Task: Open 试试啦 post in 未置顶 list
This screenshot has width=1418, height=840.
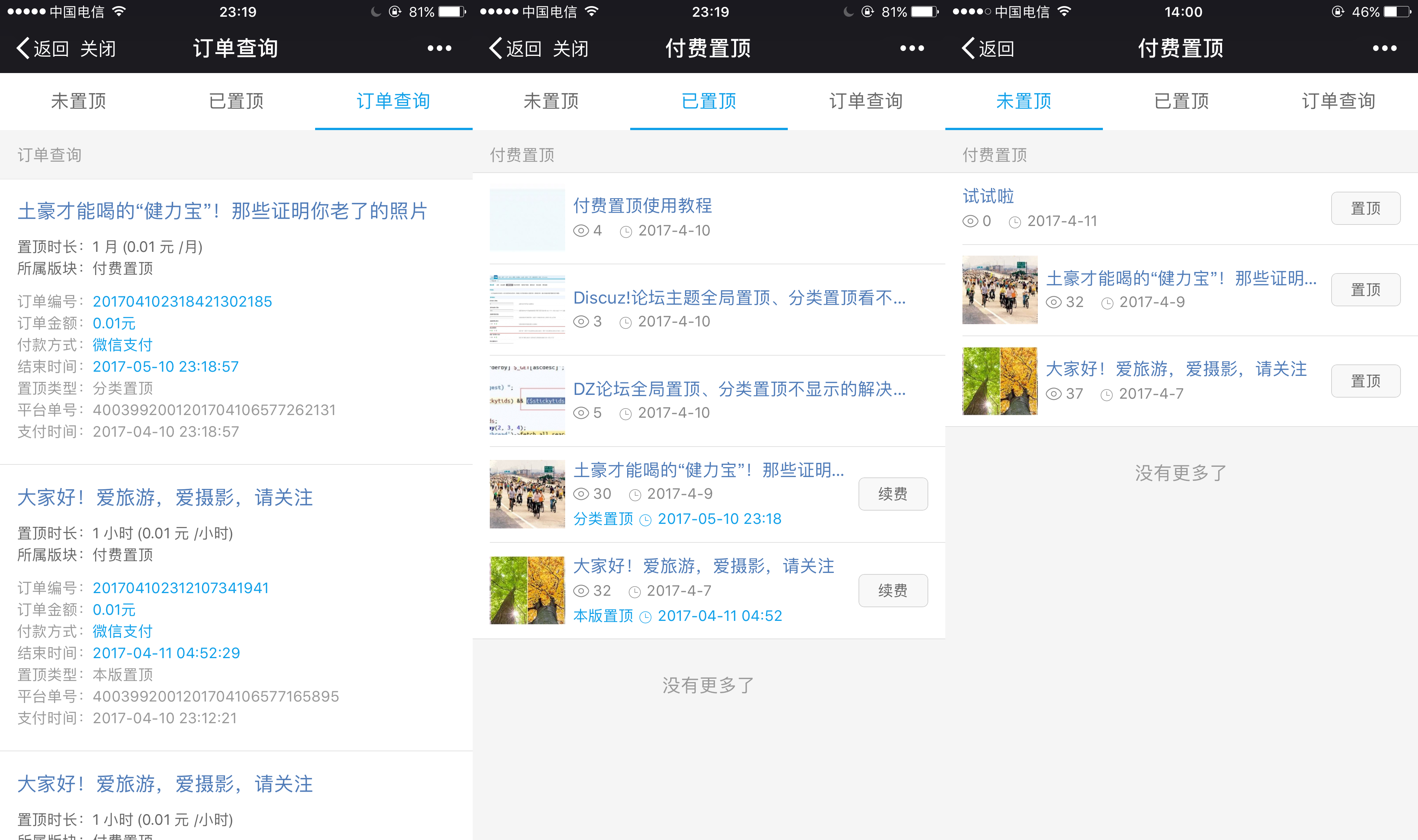Action: [988, 196]
